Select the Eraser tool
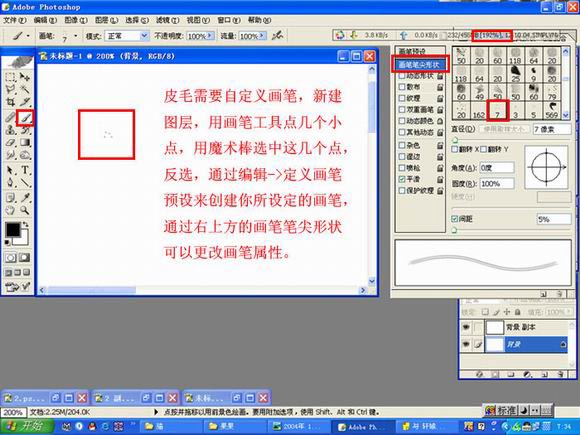 coord(10,142)
